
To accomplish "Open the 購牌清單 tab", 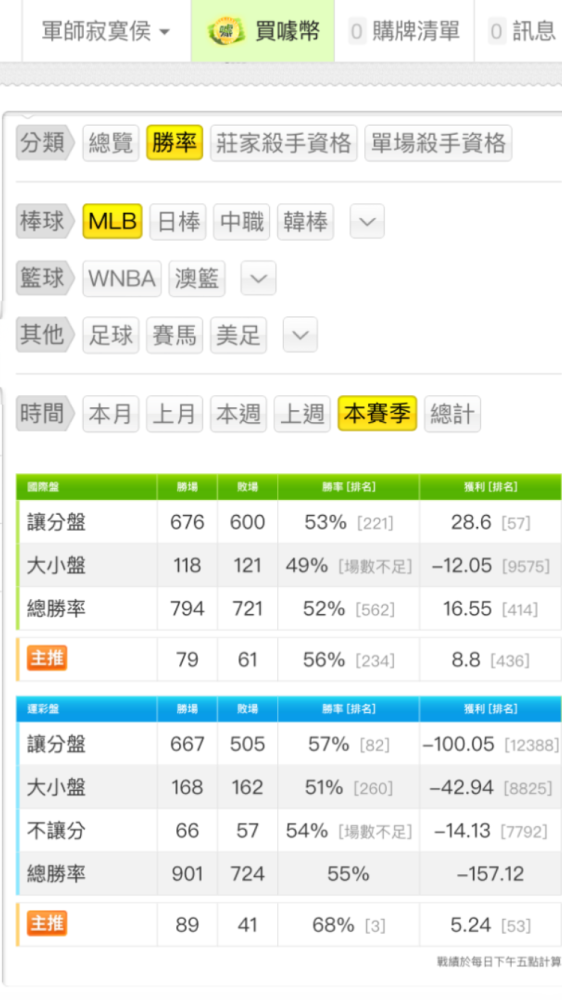I will pos(404,31).
